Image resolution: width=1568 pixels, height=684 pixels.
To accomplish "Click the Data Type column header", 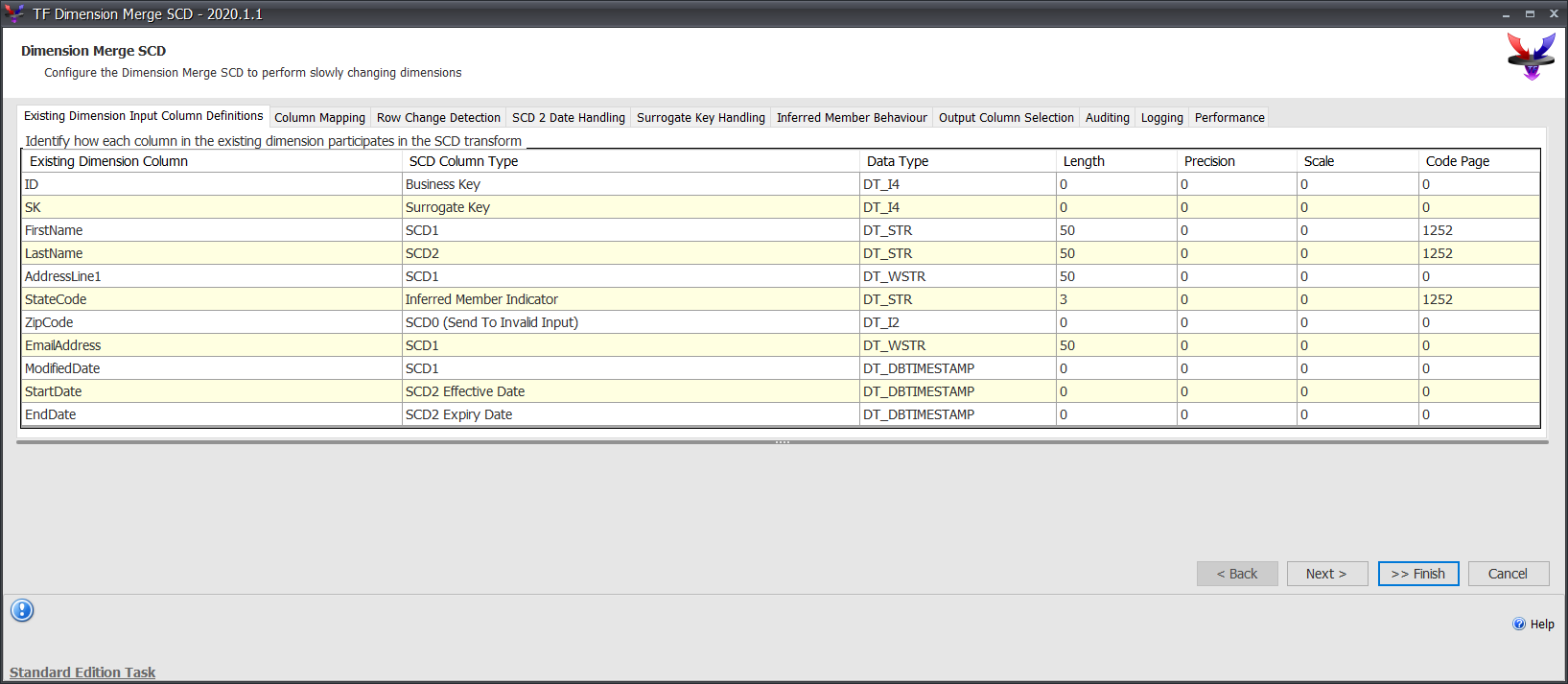I will pyautogui.click(x=958, y=161).
